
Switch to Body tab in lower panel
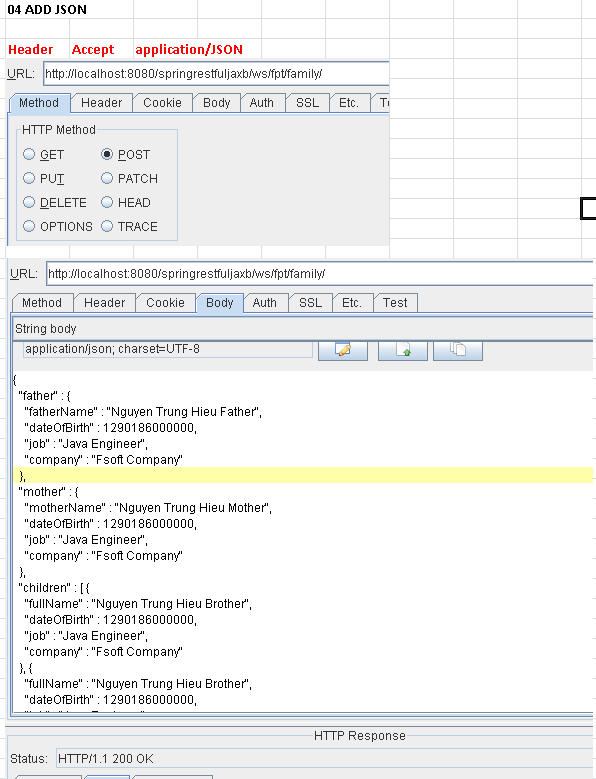point(220,303)
